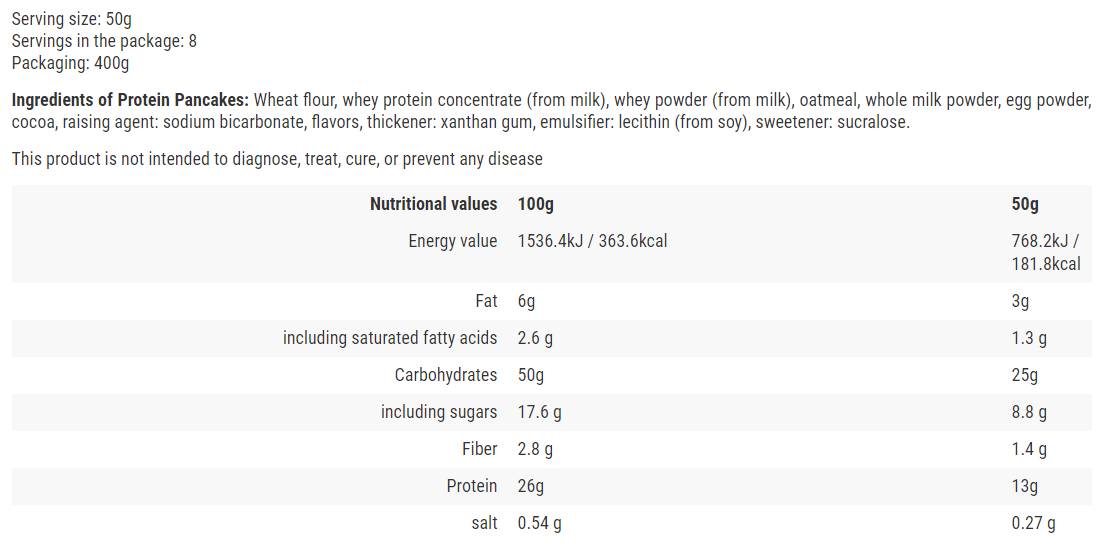Screen dimensions: 1103x549
Task: Click the "Carbohydrates" row label
Action: pos(445,375)
